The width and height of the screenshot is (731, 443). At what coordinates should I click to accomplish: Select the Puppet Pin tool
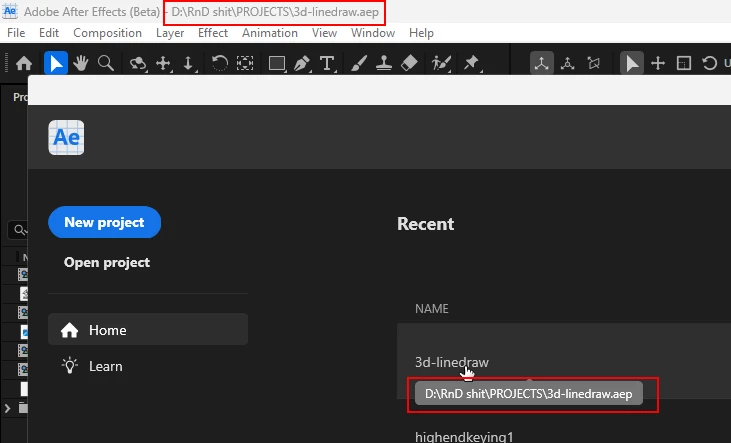471,63
